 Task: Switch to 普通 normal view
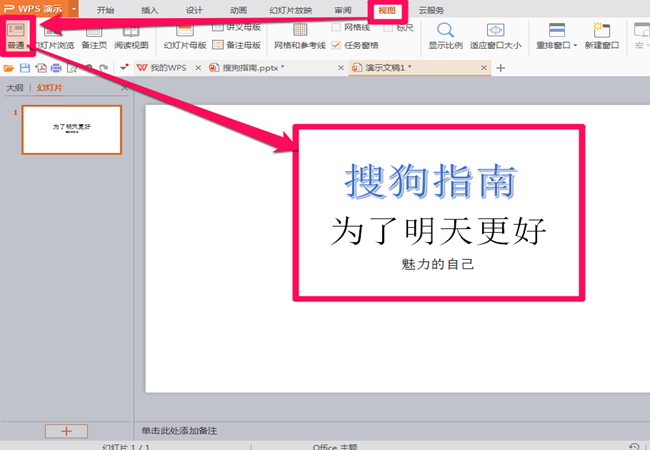pyautogui.click(x=16, y=36)
